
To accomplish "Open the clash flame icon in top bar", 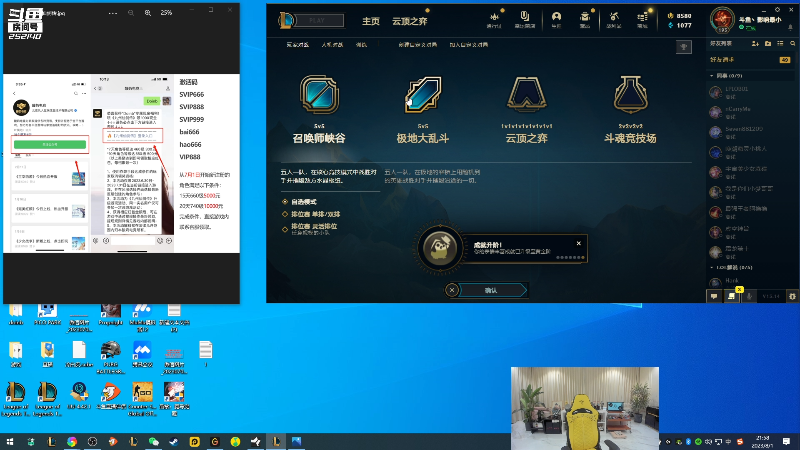I will 494,19.
